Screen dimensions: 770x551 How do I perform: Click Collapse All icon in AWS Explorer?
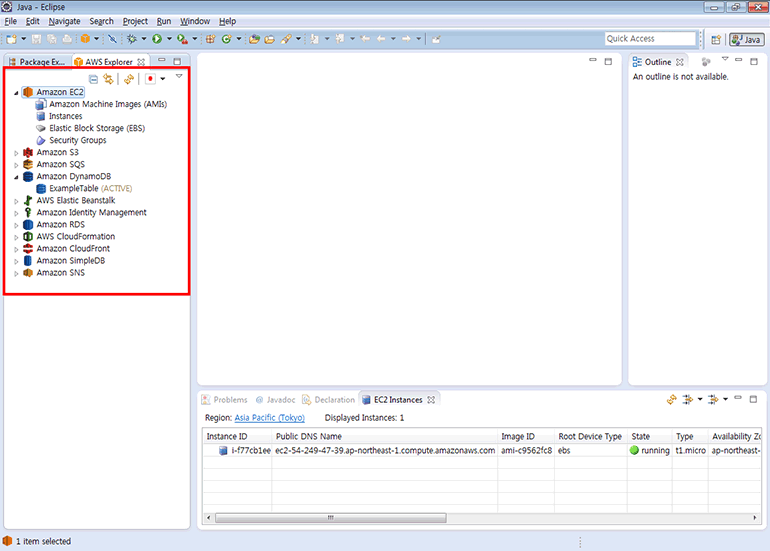click(x=94, y=78)
